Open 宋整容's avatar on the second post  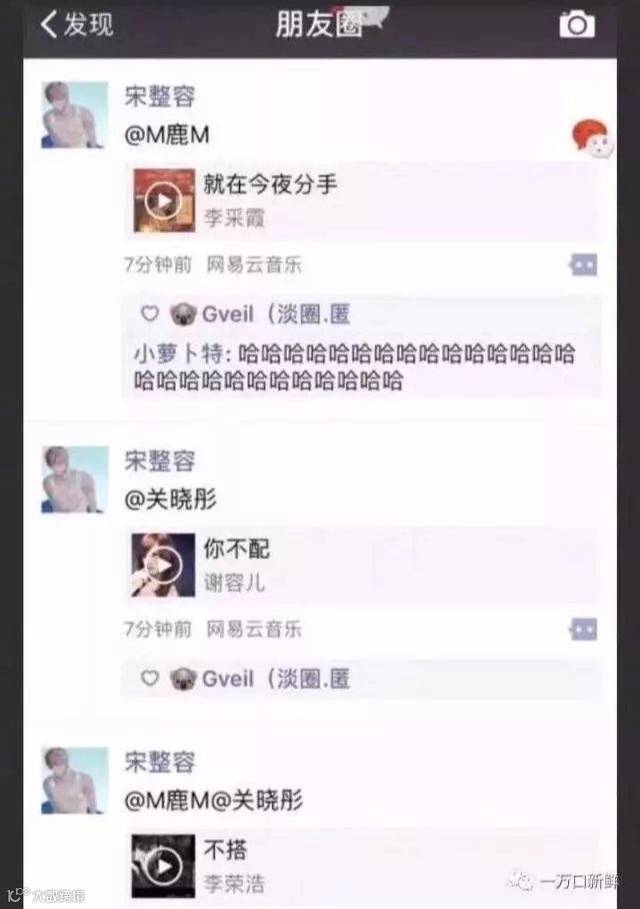(74, 479)
